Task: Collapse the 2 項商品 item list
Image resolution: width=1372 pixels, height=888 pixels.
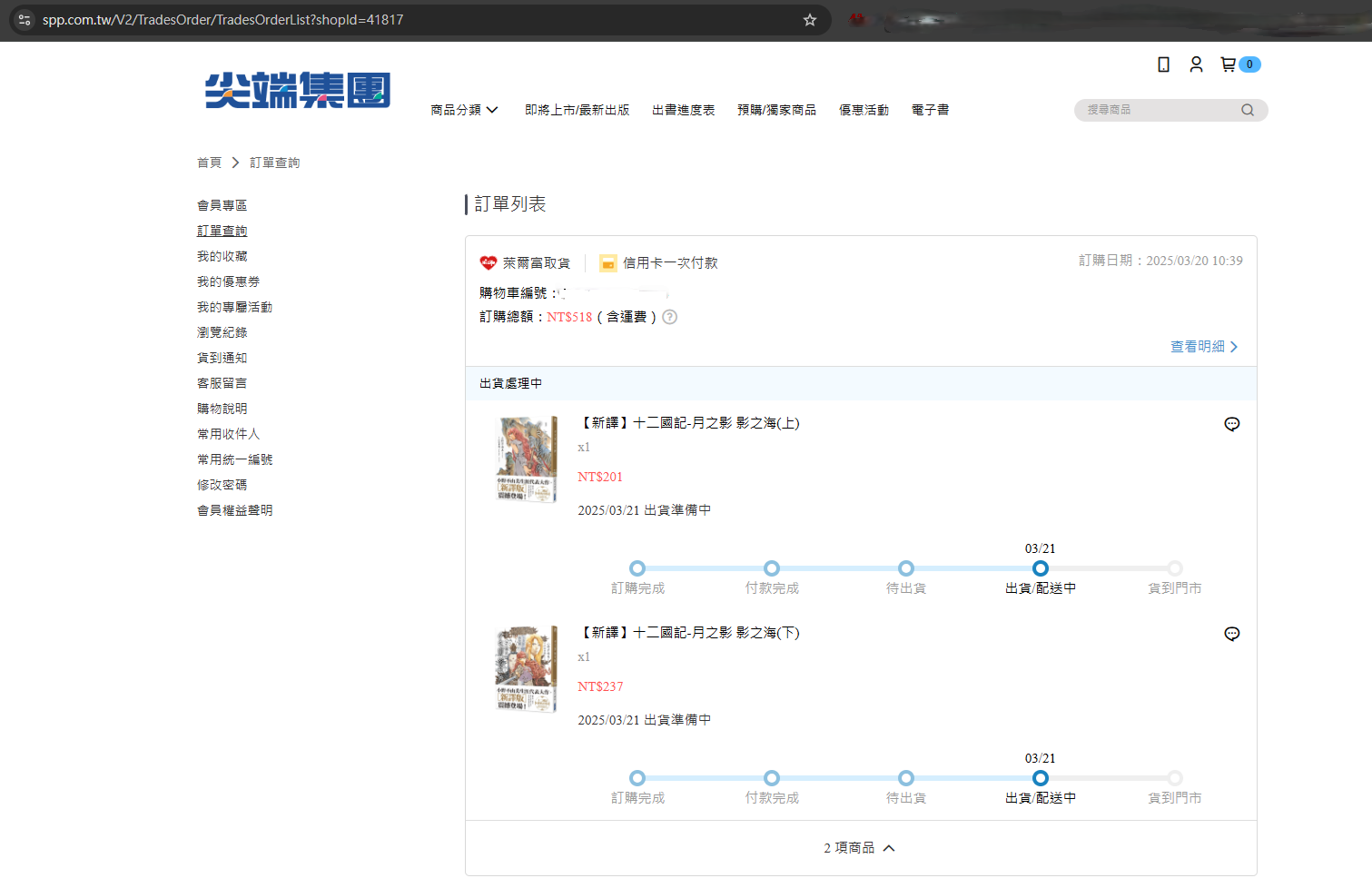Action: [860, 848]
